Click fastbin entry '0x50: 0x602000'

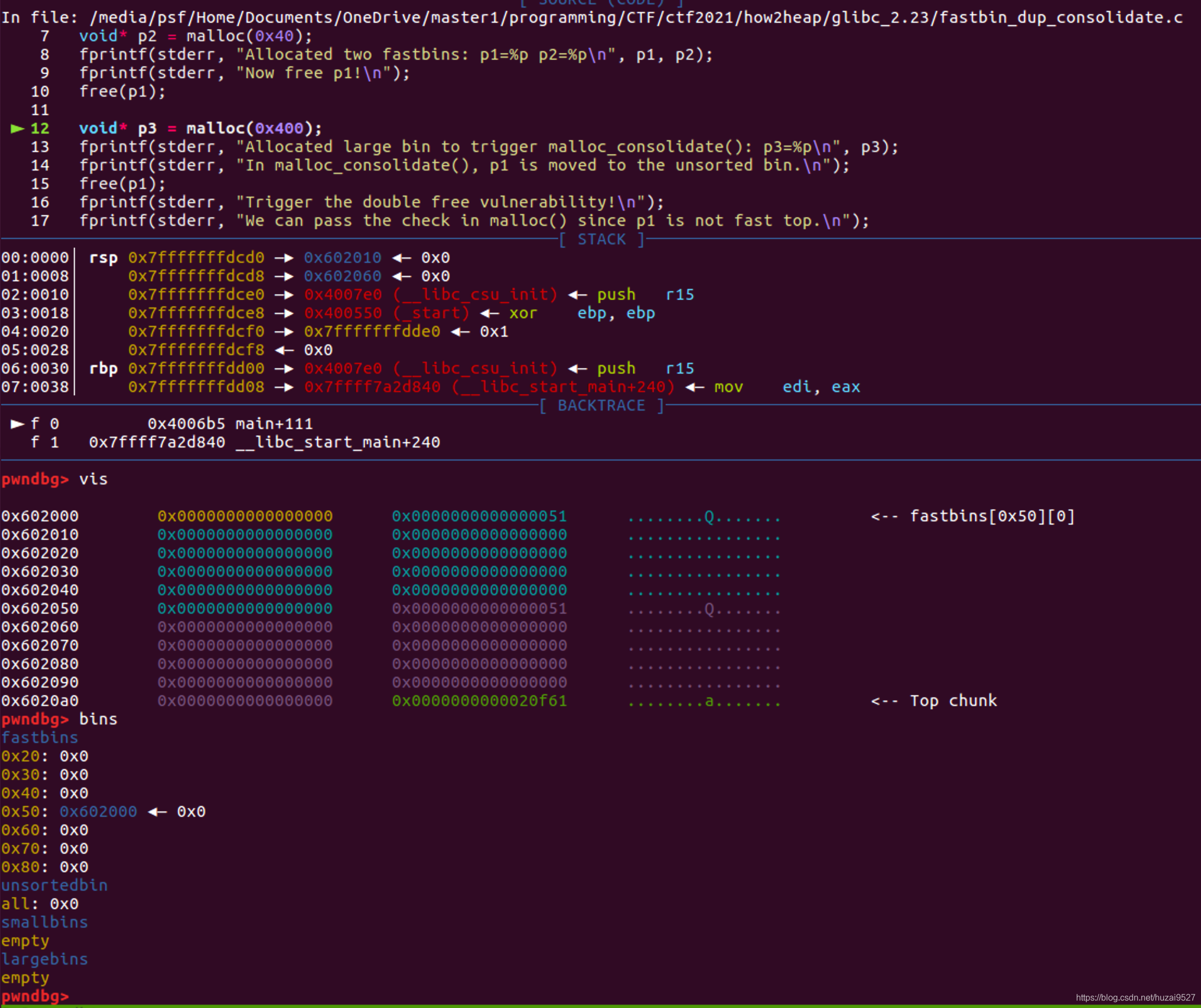[x=69, y=812]
